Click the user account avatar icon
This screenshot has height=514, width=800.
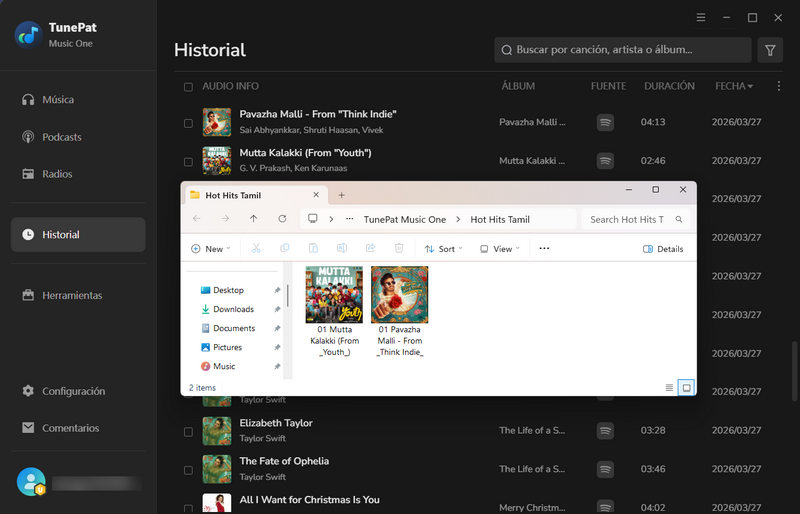[31, 482]
